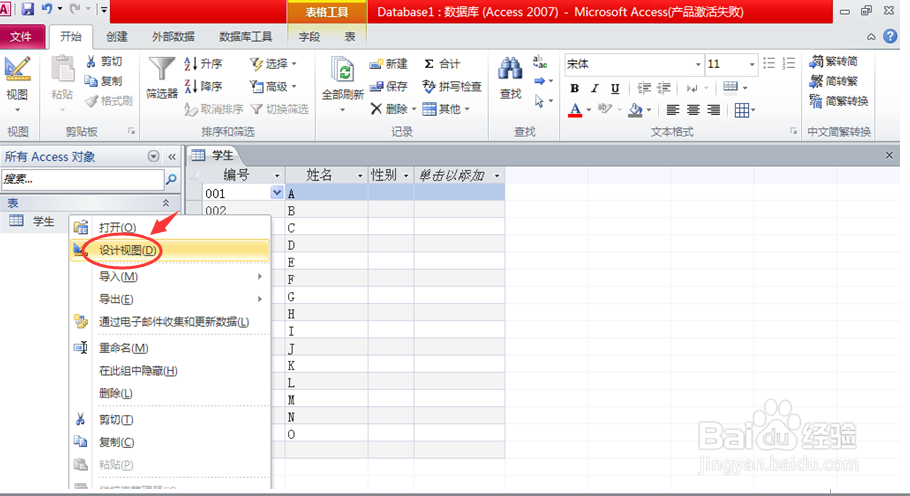
Task: Center align text in text format group
Action: [x=693, y=110]
